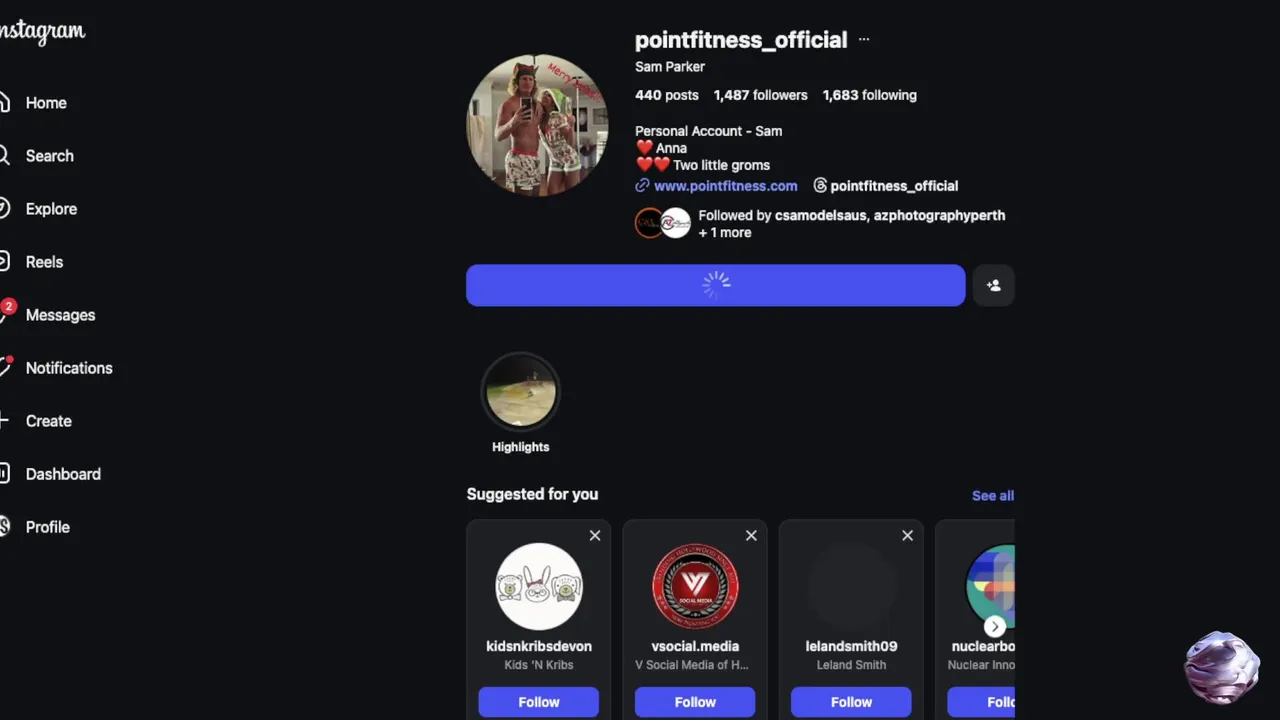Dismiss the kidsnkribsdevon suggestion card
This screenshot has height=720, width=1280.
pos(595,536)
